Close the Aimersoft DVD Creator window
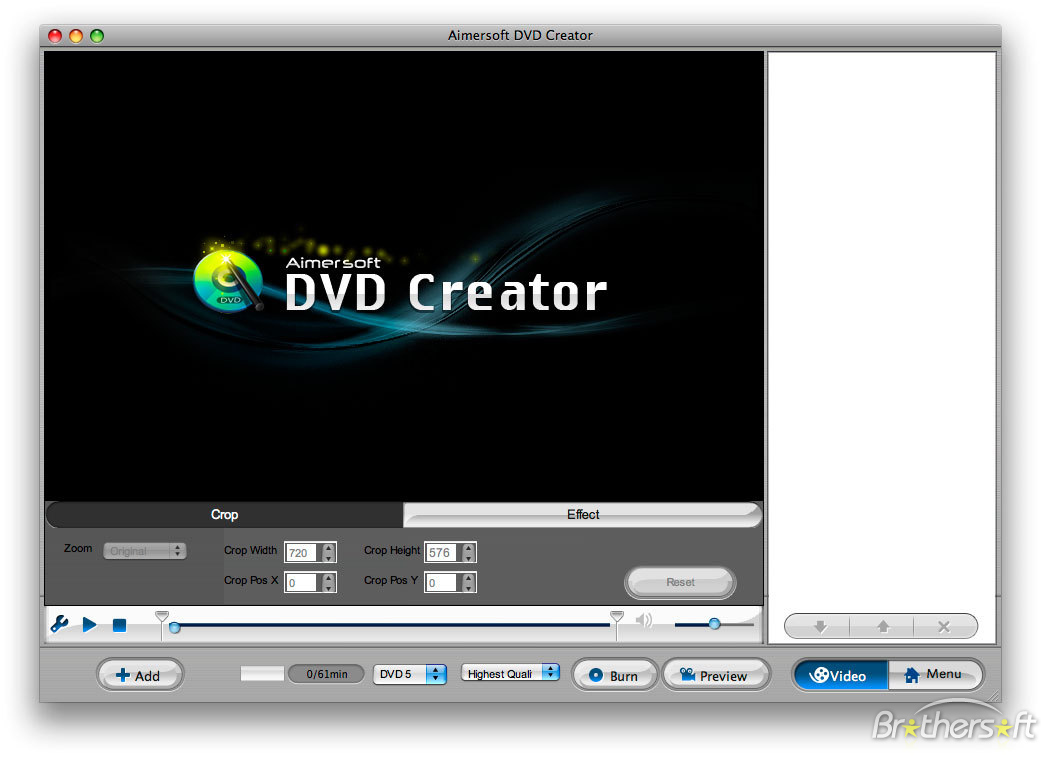Image resolution: width=1041 pixels, height=757 pixels. (x=55, y=36)
